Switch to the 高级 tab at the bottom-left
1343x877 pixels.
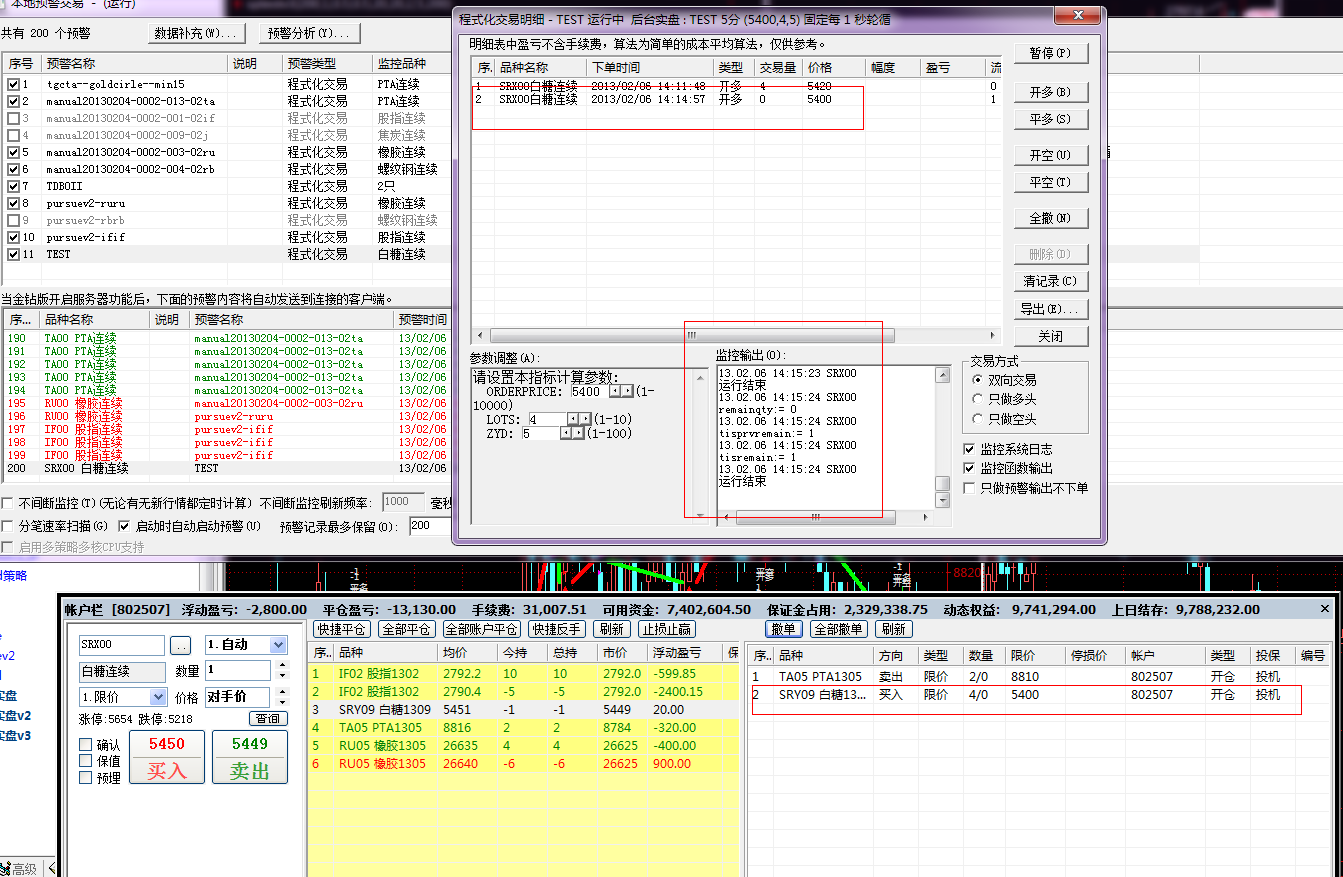click(24, 868)
